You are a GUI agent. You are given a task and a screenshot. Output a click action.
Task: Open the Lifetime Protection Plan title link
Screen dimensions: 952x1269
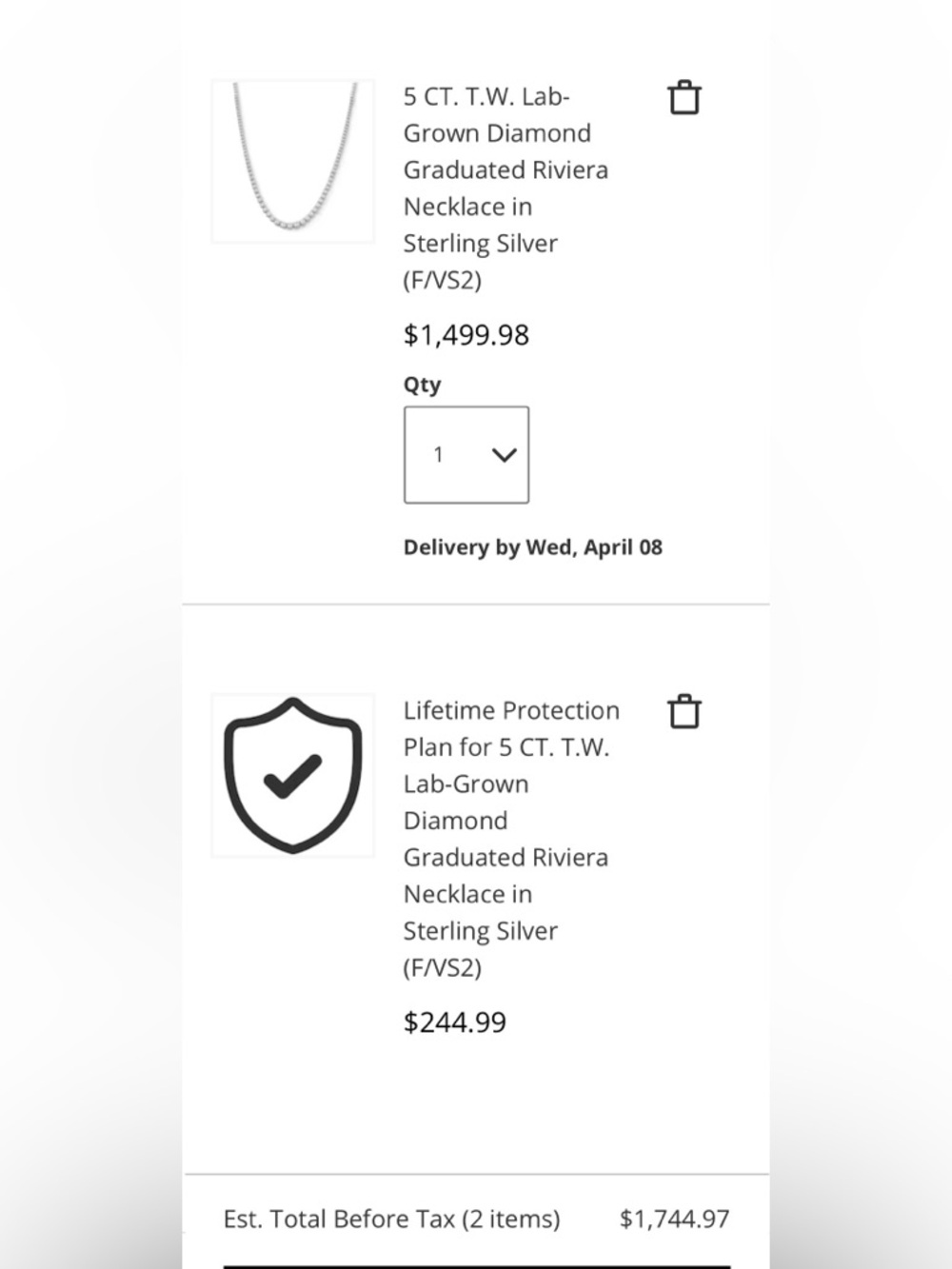coord(511,839)
